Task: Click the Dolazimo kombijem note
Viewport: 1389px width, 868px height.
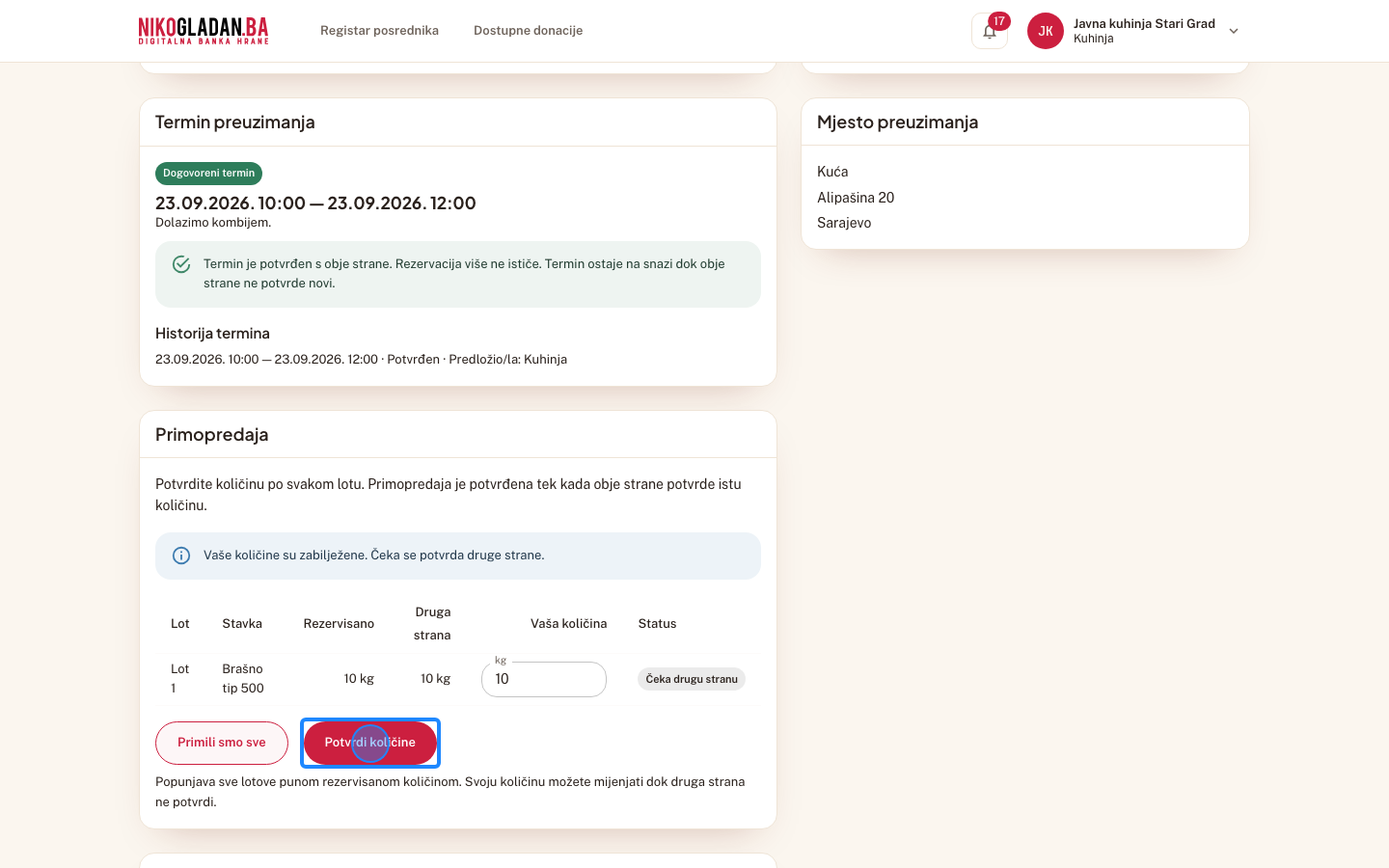Action: pyautogui.click(x=213, y=223)
